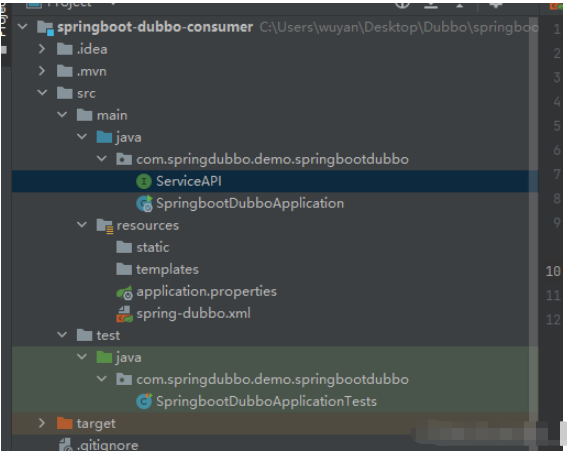Collapse the com.springdubbo.demo.springbootdubbo package under test
This screenshot has width=567, height=453.
tap(102, 379)
